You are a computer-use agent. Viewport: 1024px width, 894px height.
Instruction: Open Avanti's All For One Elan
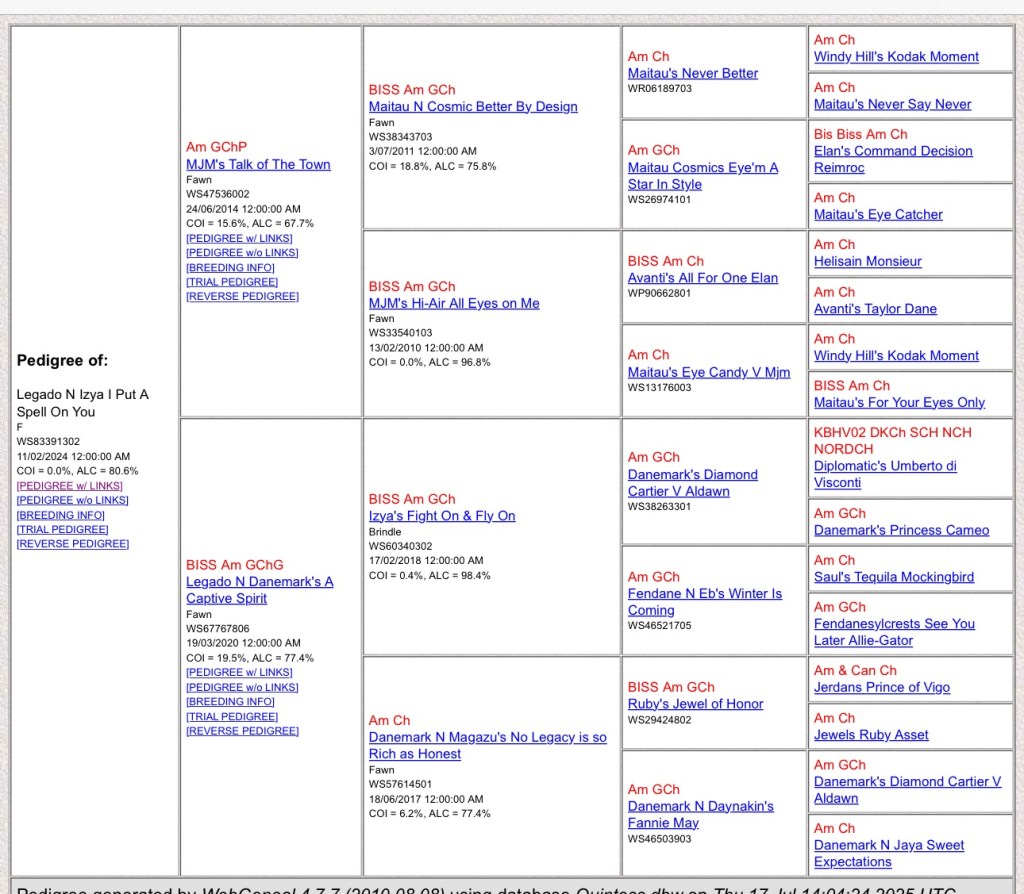coord(702,278)
